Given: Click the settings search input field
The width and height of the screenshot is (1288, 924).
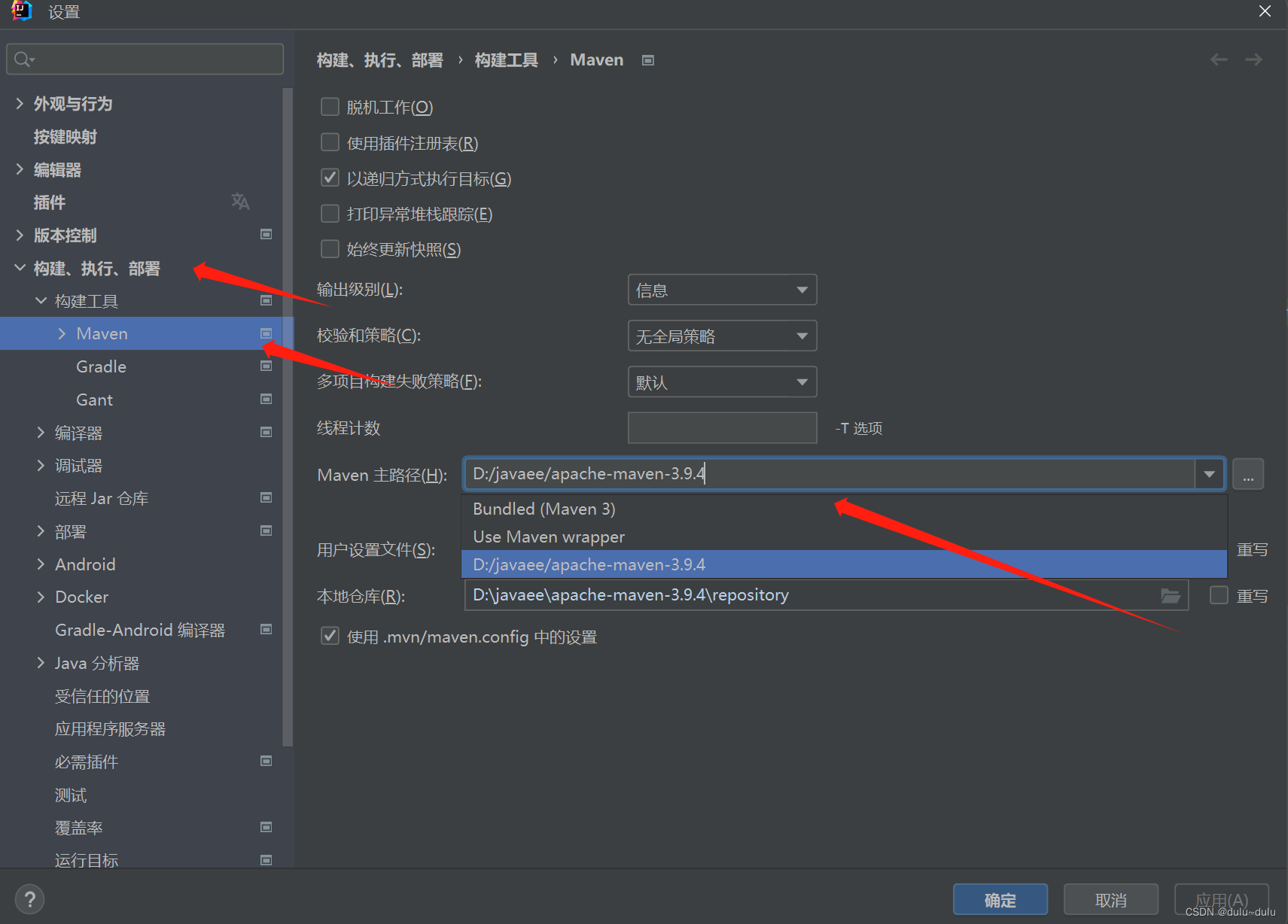Looking at the screenshot, I should pos(145,59).
